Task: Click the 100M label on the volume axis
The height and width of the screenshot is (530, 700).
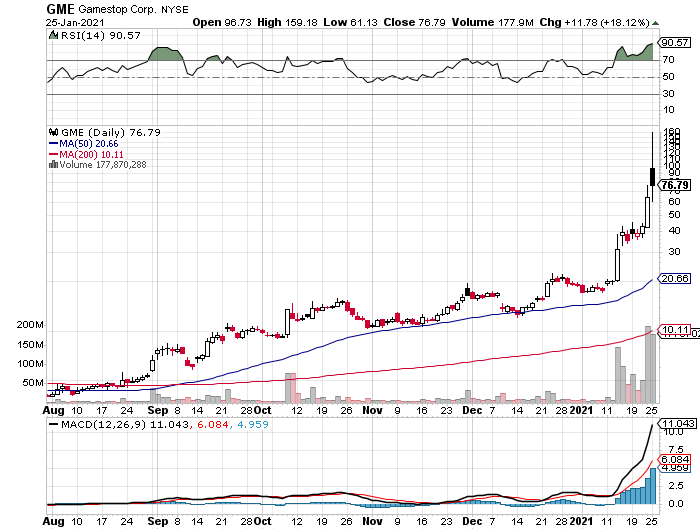Action: point(30,363)
